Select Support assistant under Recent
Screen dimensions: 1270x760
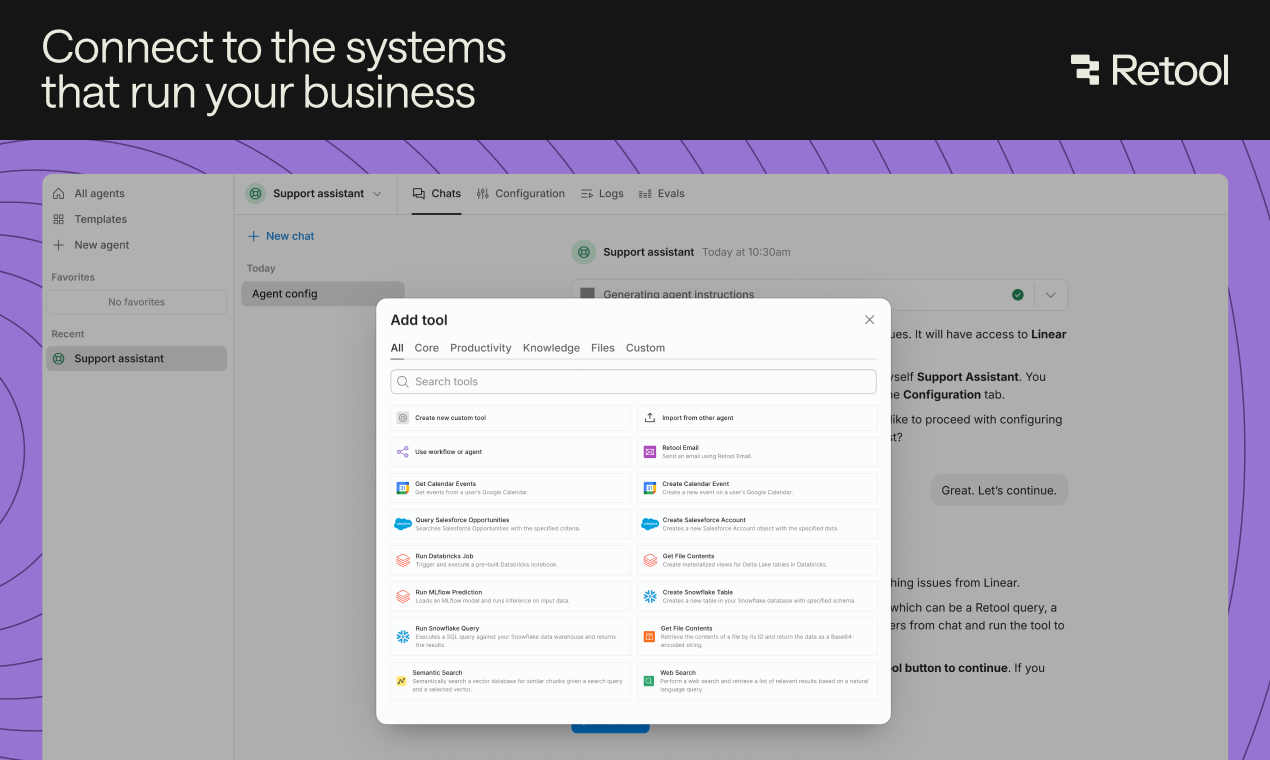(x=136, y=358)
